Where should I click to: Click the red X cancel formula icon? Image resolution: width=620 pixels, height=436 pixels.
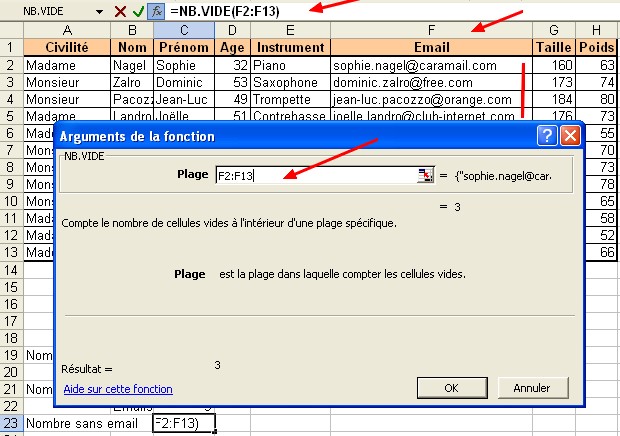[x=120, y=11]
